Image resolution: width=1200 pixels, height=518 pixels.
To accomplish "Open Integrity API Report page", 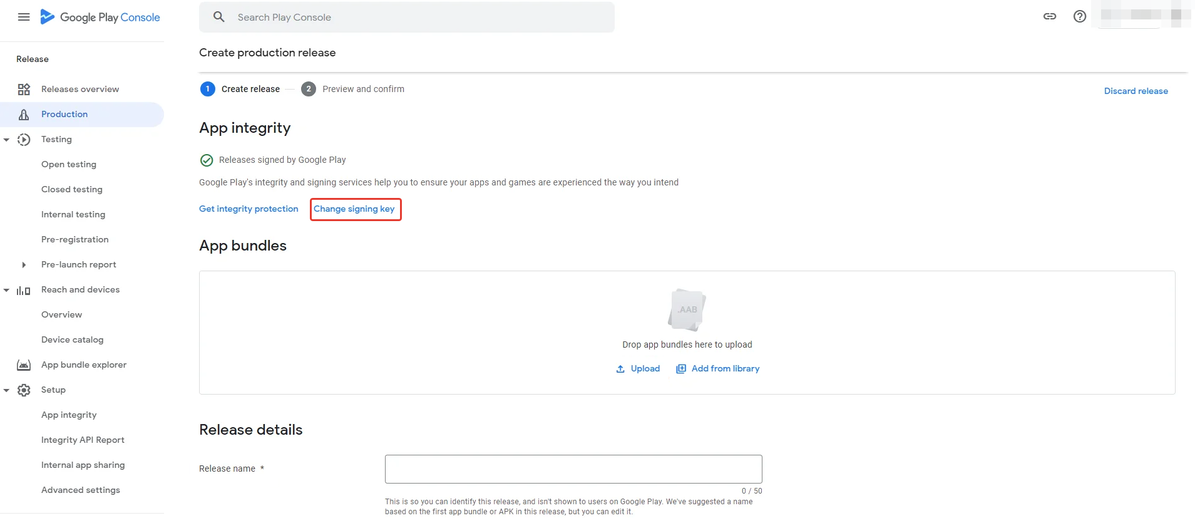I will pyautogui.click(x=83, y=439).
